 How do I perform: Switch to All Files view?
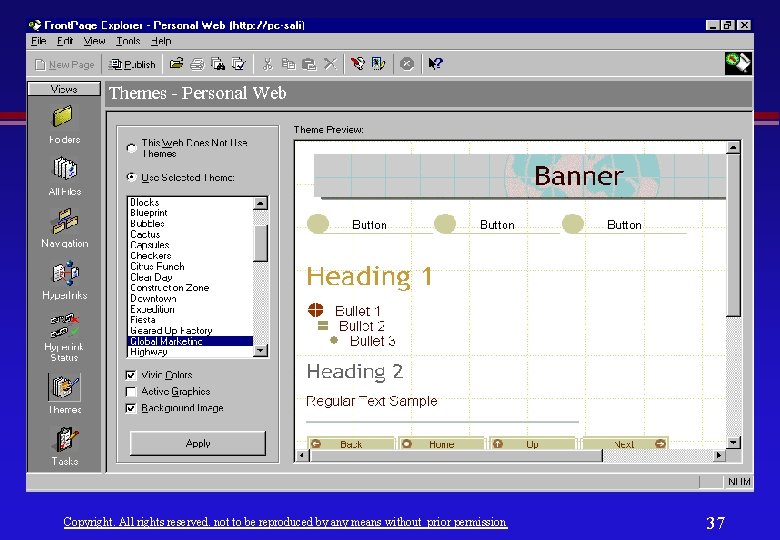(64, 176)
